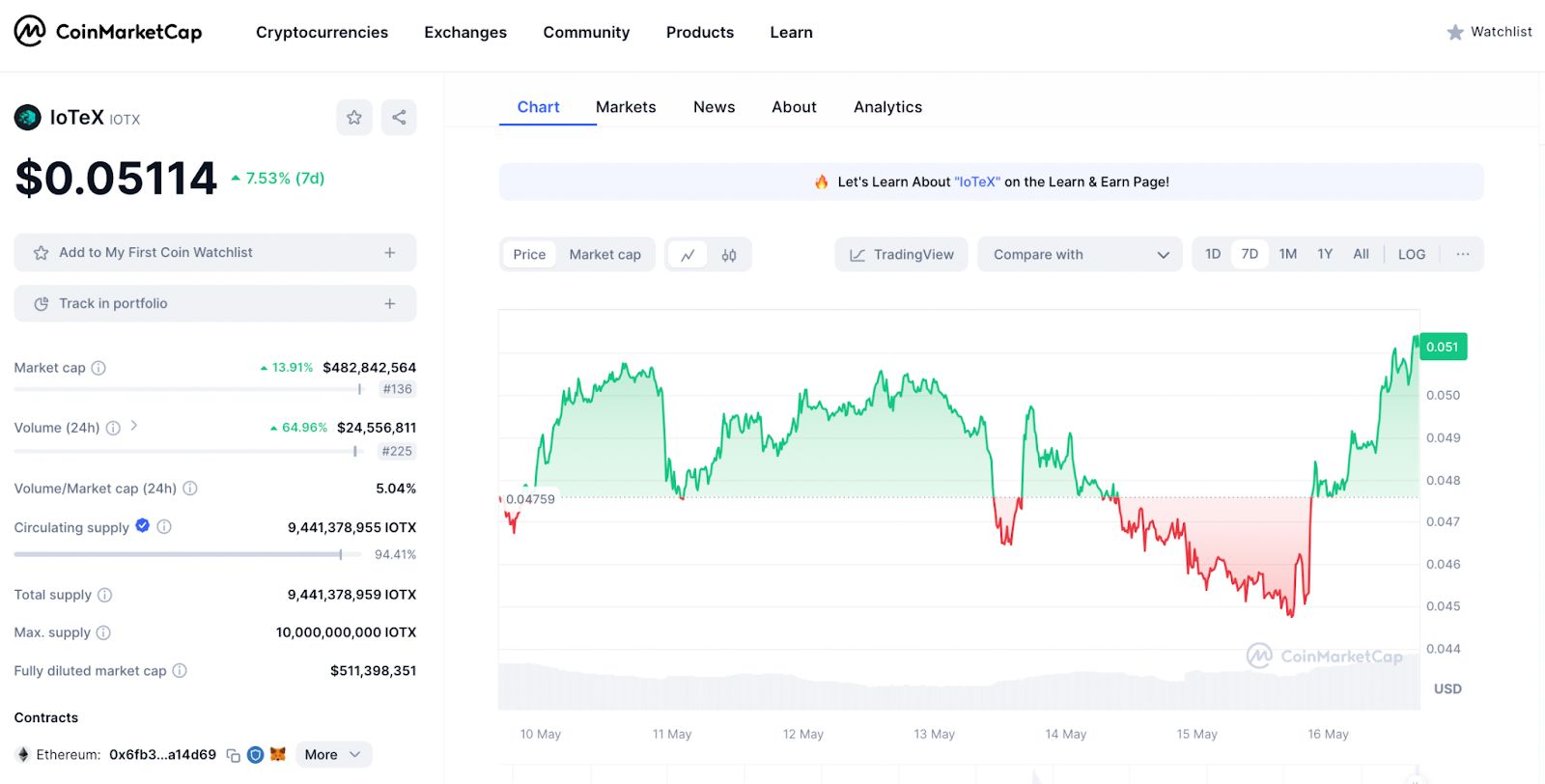Expand the More contracts dropdown
Image resolution: width=1545 pixels, height=784 pixels.
333,755
